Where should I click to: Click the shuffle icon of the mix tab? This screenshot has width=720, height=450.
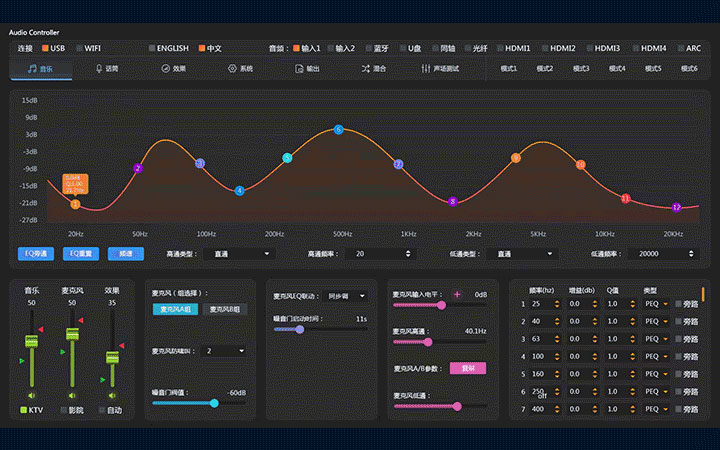tap(366, 68)
